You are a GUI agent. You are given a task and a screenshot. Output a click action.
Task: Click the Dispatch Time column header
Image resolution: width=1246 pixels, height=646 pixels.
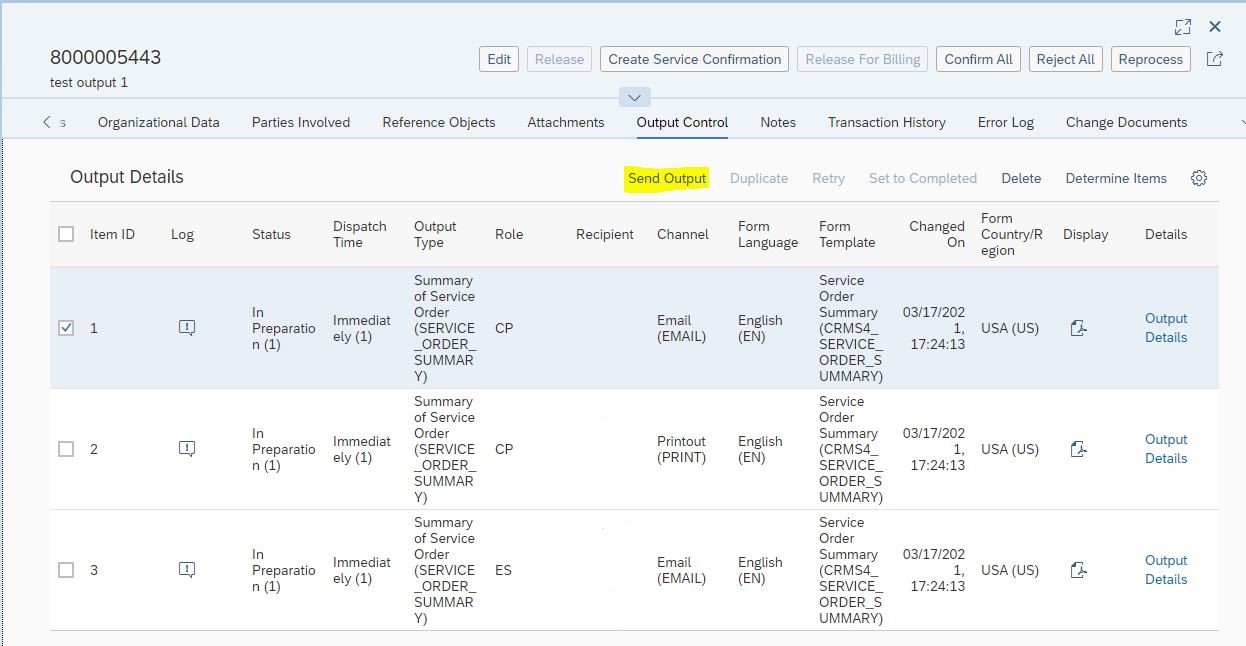click(360, 234)
